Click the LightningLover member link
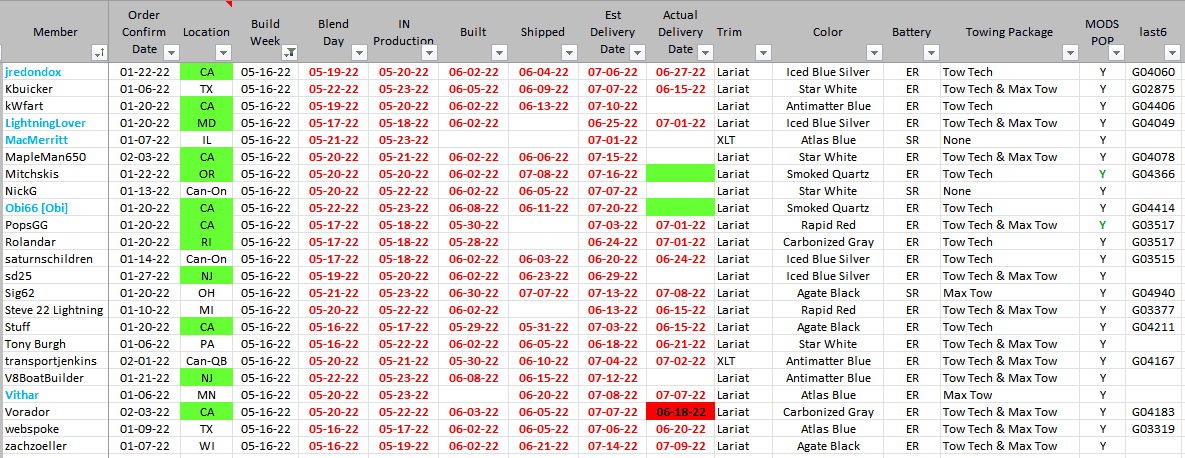The height and width of the screenshot is (458, 1185). pyautogui.click(x=45, y=123)
